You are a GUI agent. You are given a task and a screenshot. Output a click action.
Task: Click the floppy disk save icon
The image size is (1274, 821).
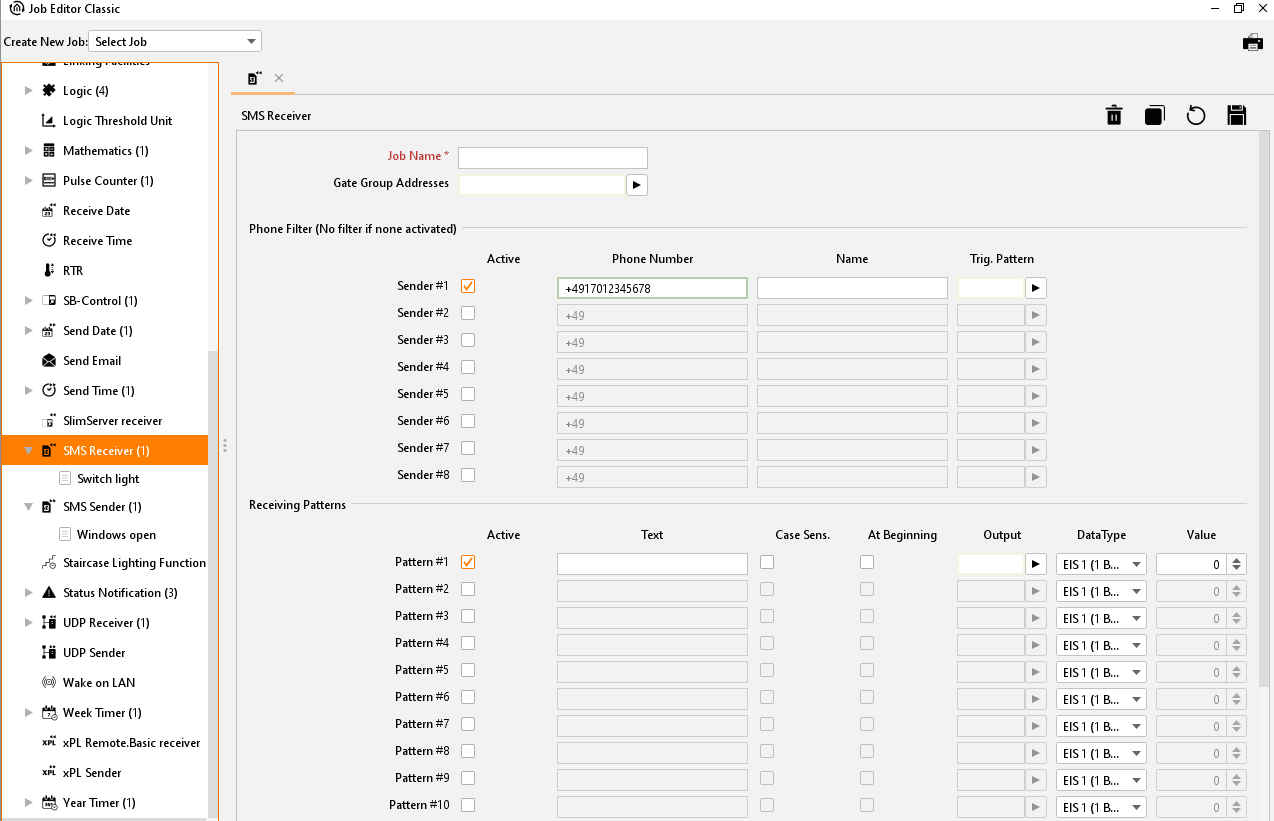point(1237,116)
